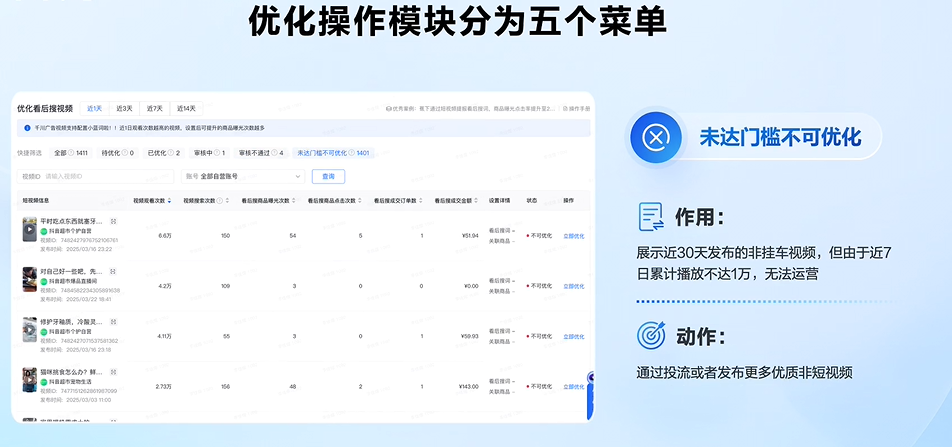Click the floating blue widget at table's right edge
This screenshot has width=952, height=447.
[590, 378]
